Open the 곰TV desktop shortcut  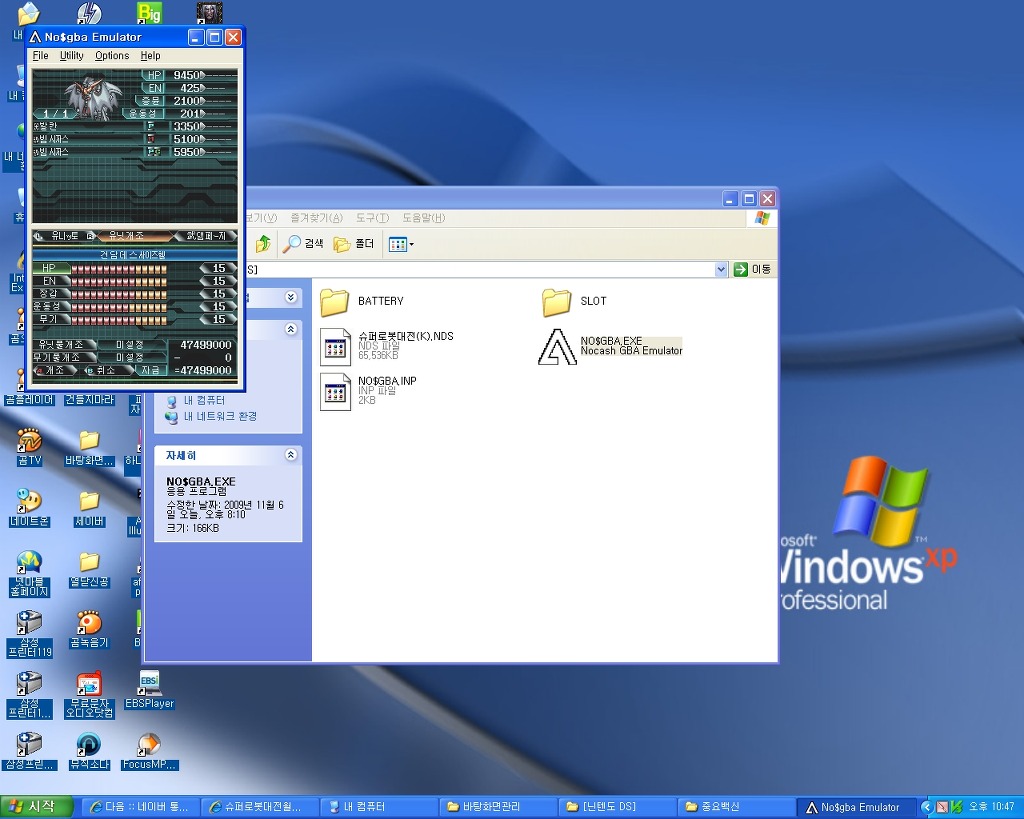click(29, 447)
